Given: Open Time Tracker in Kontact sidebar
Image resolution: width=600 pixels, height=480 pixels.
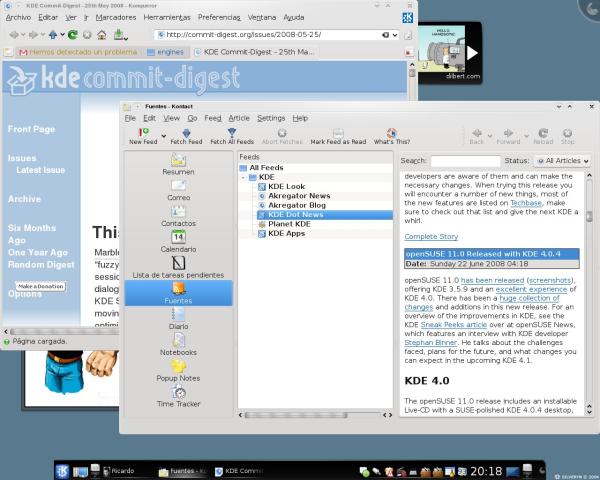Looking at the screenshot, I should (178, 396).
